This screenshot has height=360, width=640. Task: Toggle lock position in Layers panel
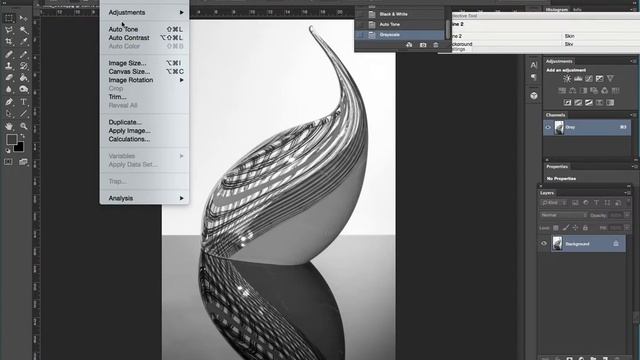point(576,228)
